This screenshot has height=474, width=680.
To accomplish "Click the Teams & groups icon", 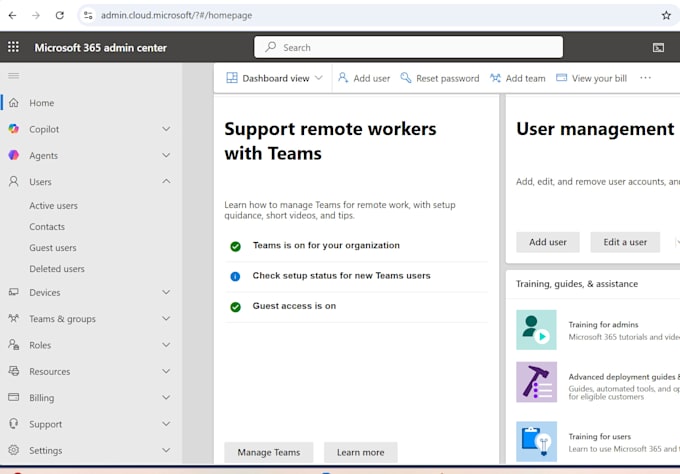I will pos(14,318).
